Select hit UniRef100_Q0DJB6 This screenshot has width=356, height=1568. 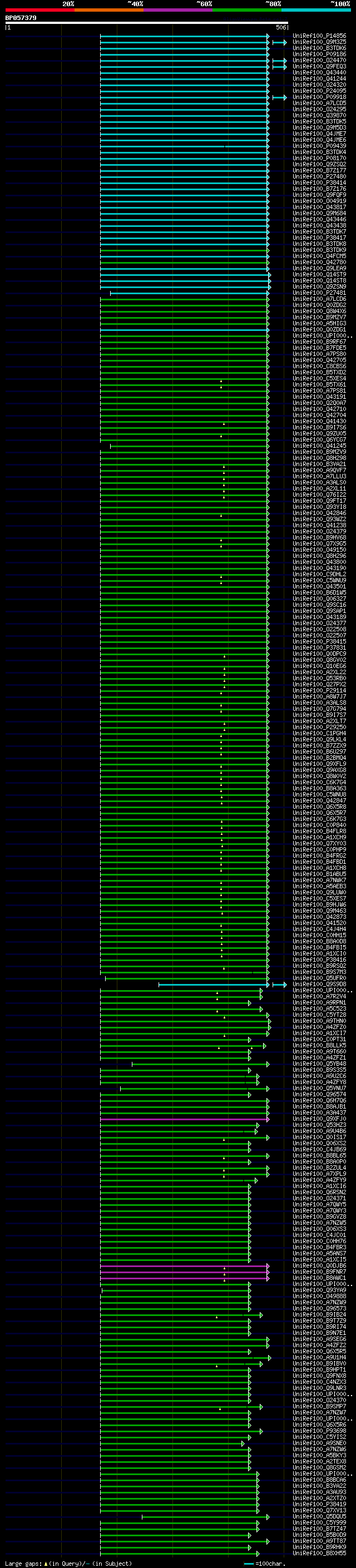pyautogui.click(x=319, y=1265)
